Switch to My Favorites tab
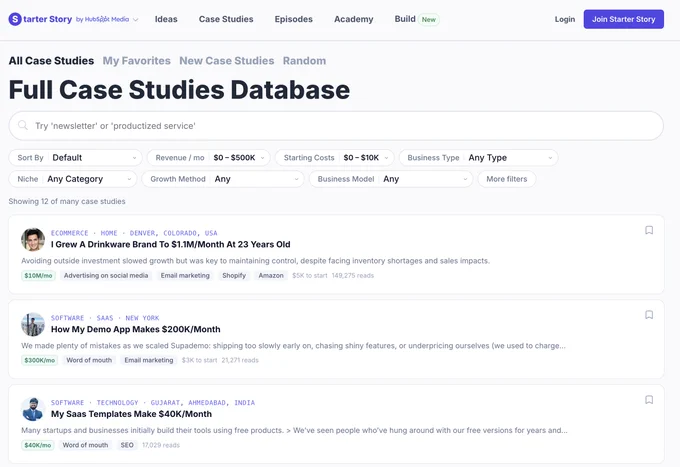The width and height of the screenshot is (680, 467). click(x=137, y=61)
